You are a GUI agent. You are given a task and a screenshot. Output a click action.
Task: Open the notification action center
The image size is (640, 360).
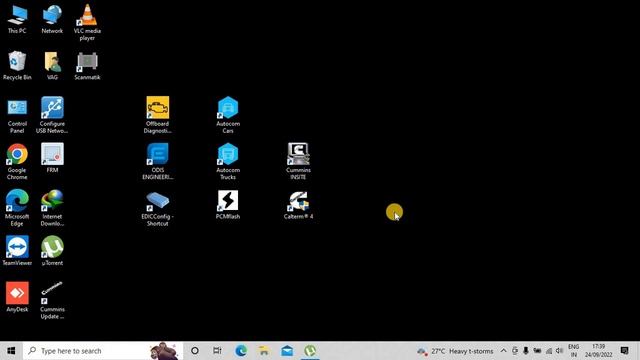click(x=624, y=351)
